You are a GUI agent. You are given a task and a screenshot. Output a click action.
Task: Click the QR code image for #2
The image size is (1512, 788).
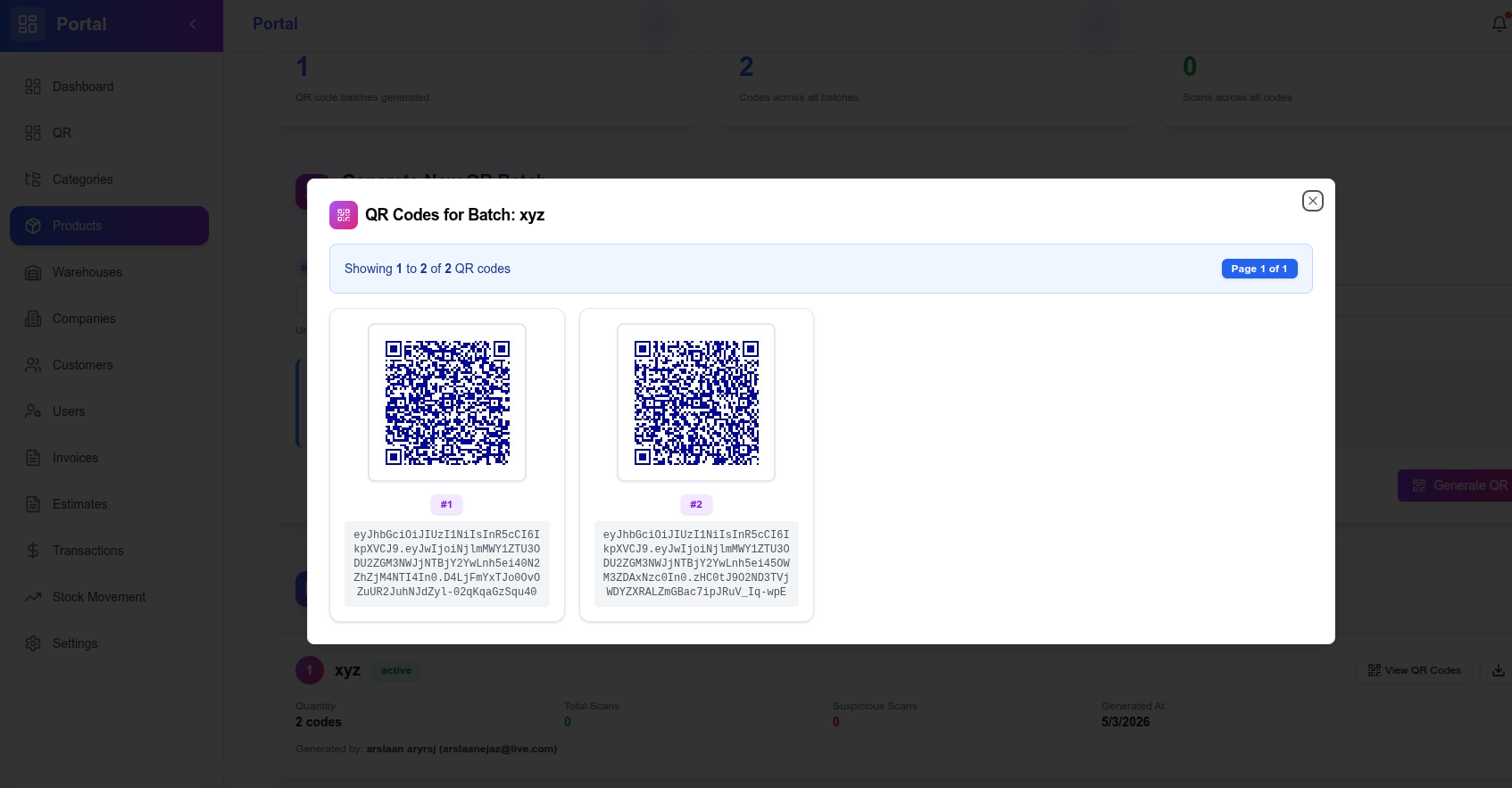(696, 402)
